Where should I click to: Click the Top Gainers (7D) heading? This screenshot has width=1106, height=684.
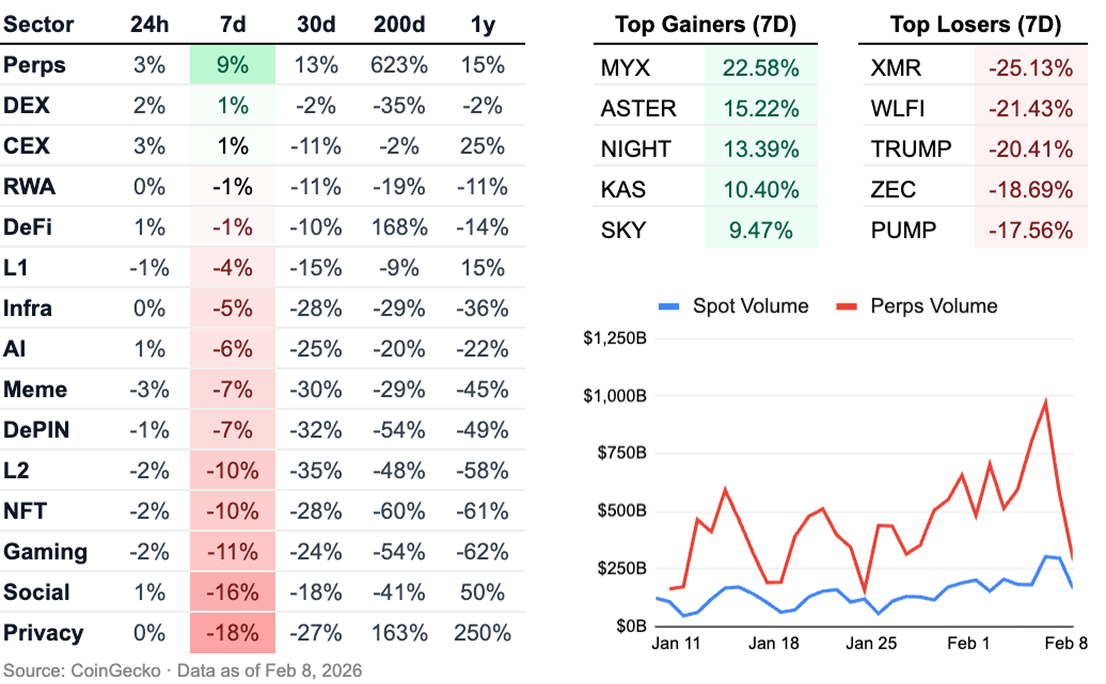706,24
